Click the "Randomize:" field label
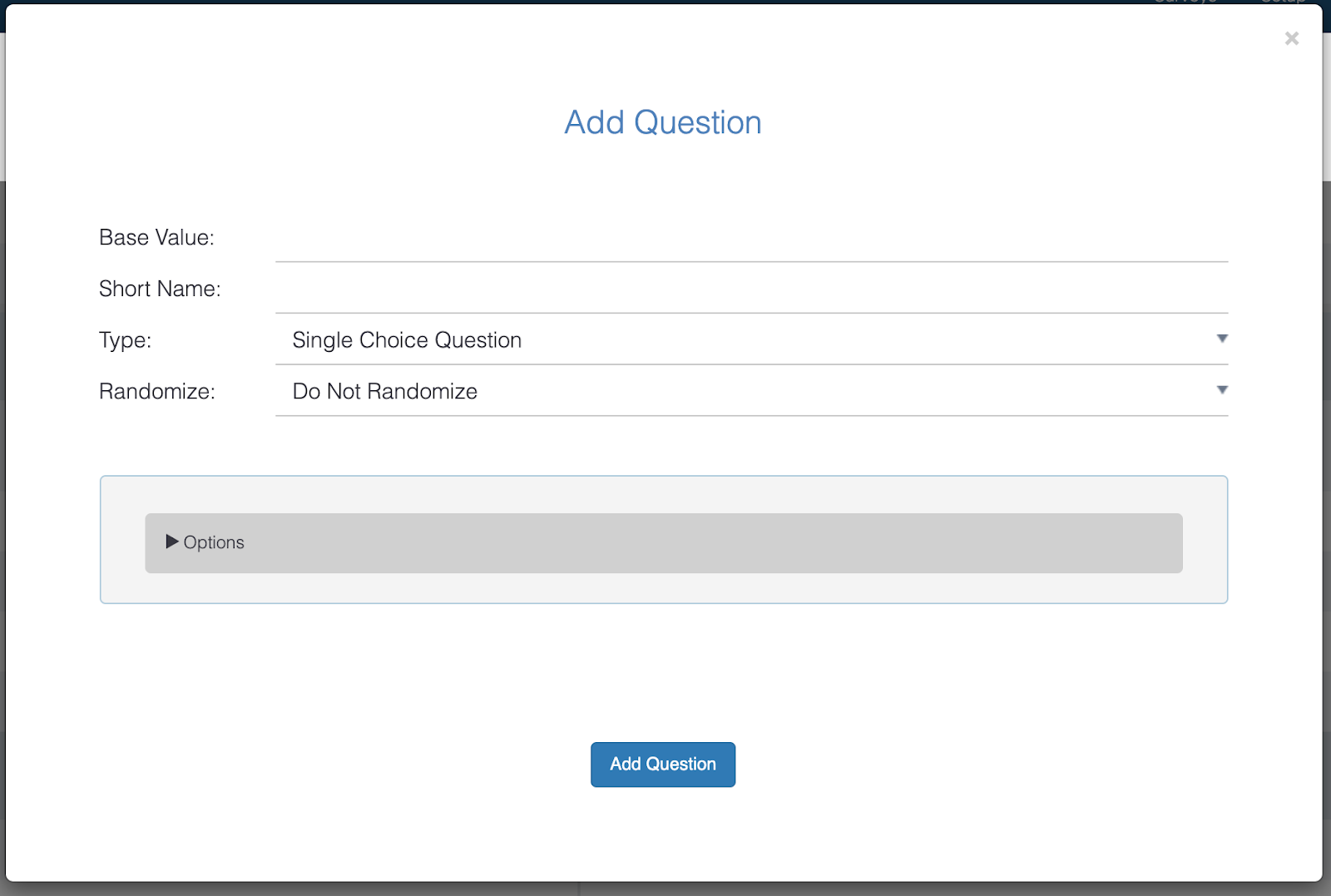Viewport: 1331px width, 896px height. coord(157,392)
